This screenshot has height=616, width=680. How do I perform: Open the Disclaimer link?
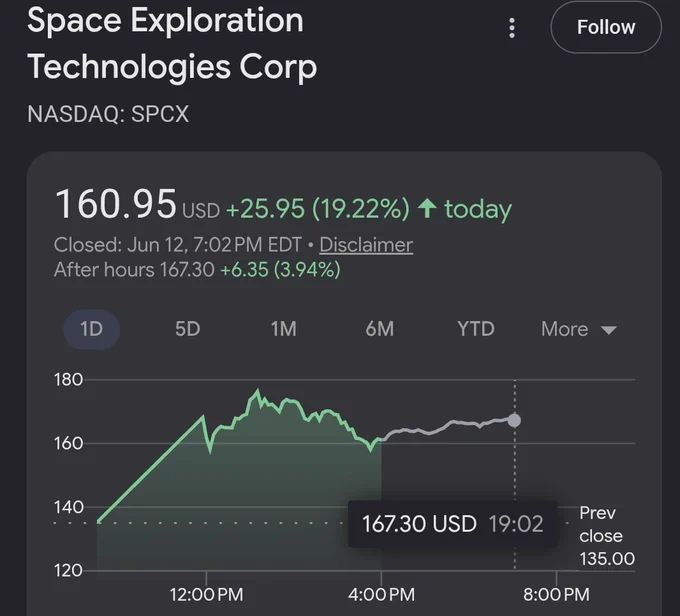click(366, 245)
